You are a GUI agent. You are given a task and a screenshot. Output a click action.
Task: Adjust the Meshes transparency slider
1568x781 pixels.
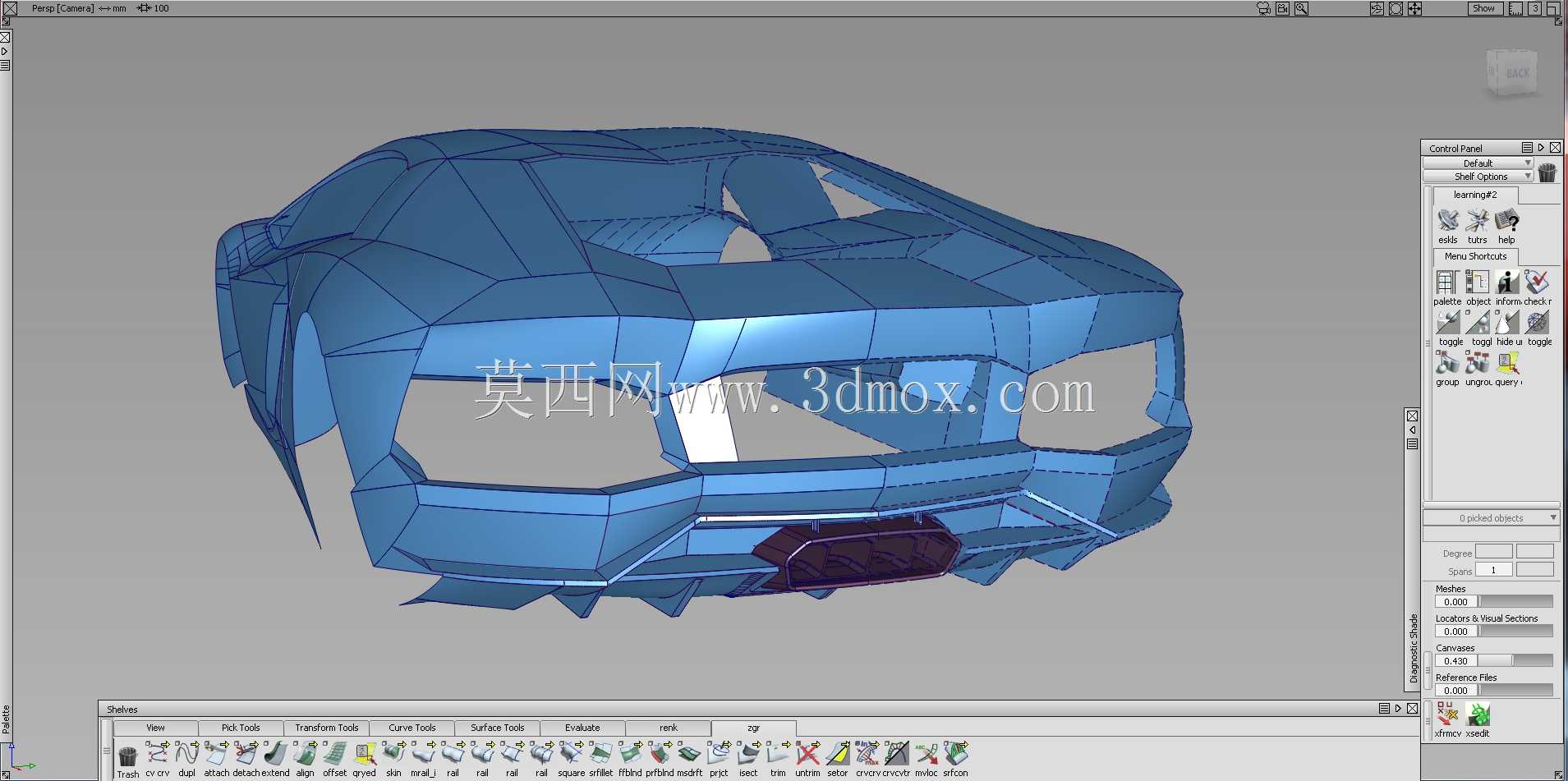pyautogui.click(x=1515, y=601)
